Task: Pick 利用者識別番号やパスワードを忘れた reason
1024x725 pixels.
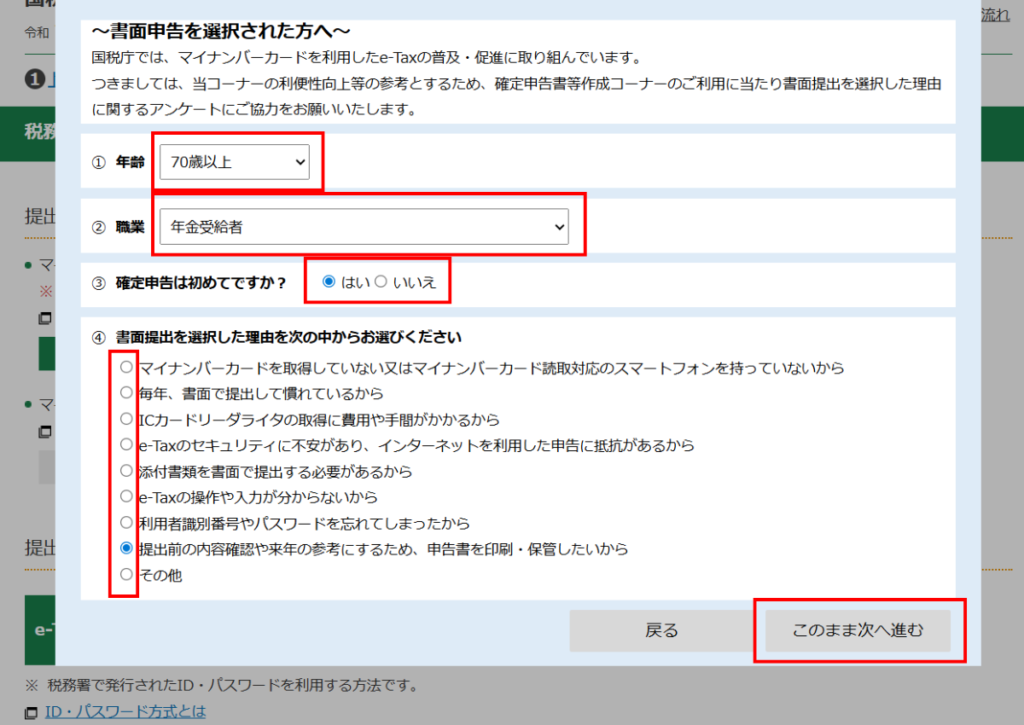Action: click(x=126, y=522)
